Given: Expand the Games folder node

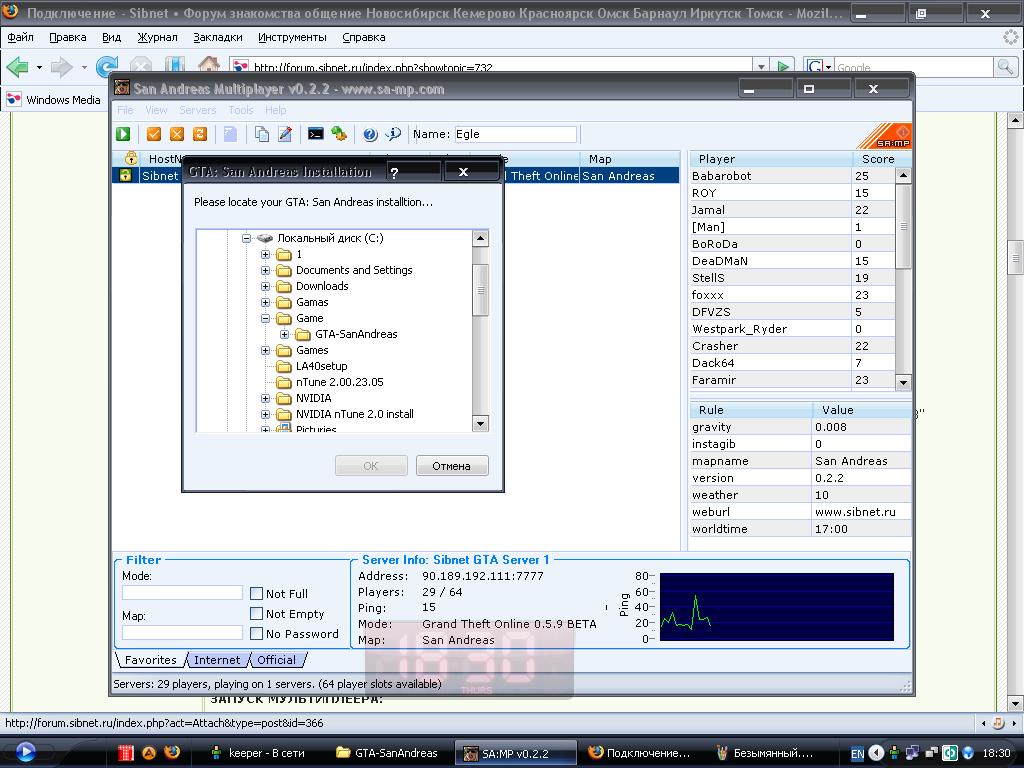Looking at the screenshot, I should [x=265, y=350].
